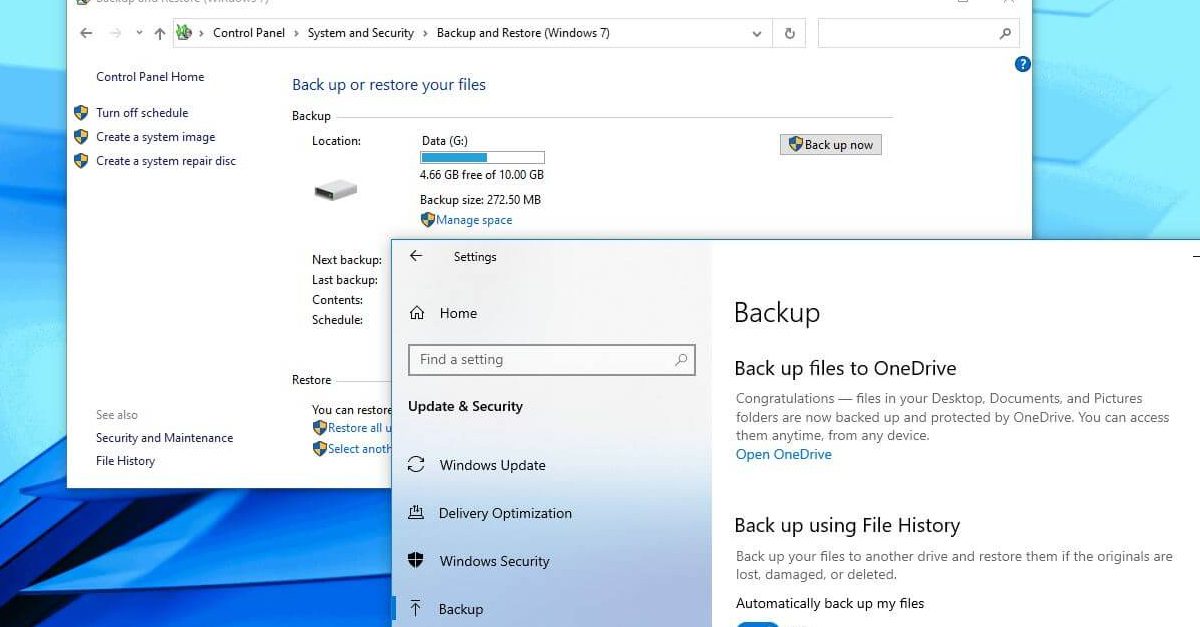This screenshot has height=627, width=1200.
Task: Click the Settings back arrow
Action: (416, 256)
